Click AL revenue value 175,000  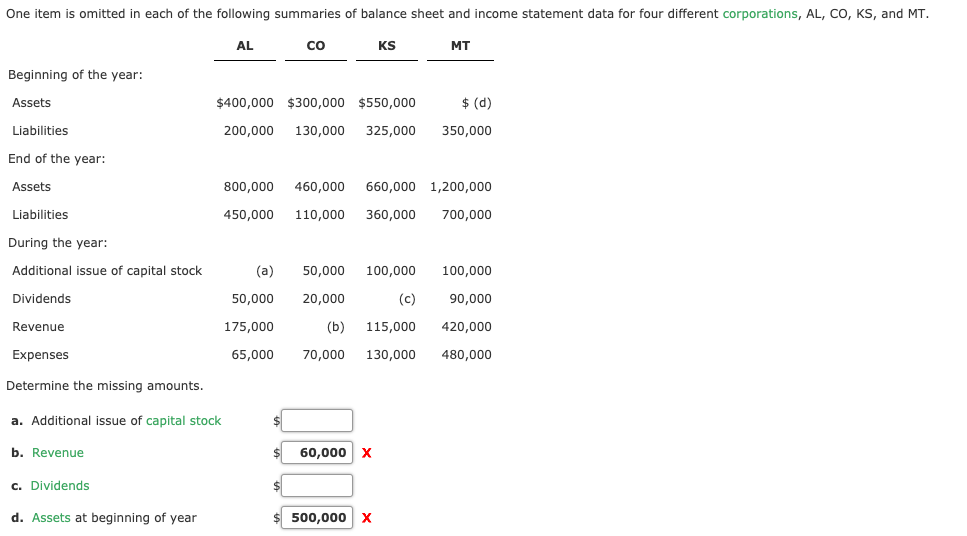click(249, 327)
